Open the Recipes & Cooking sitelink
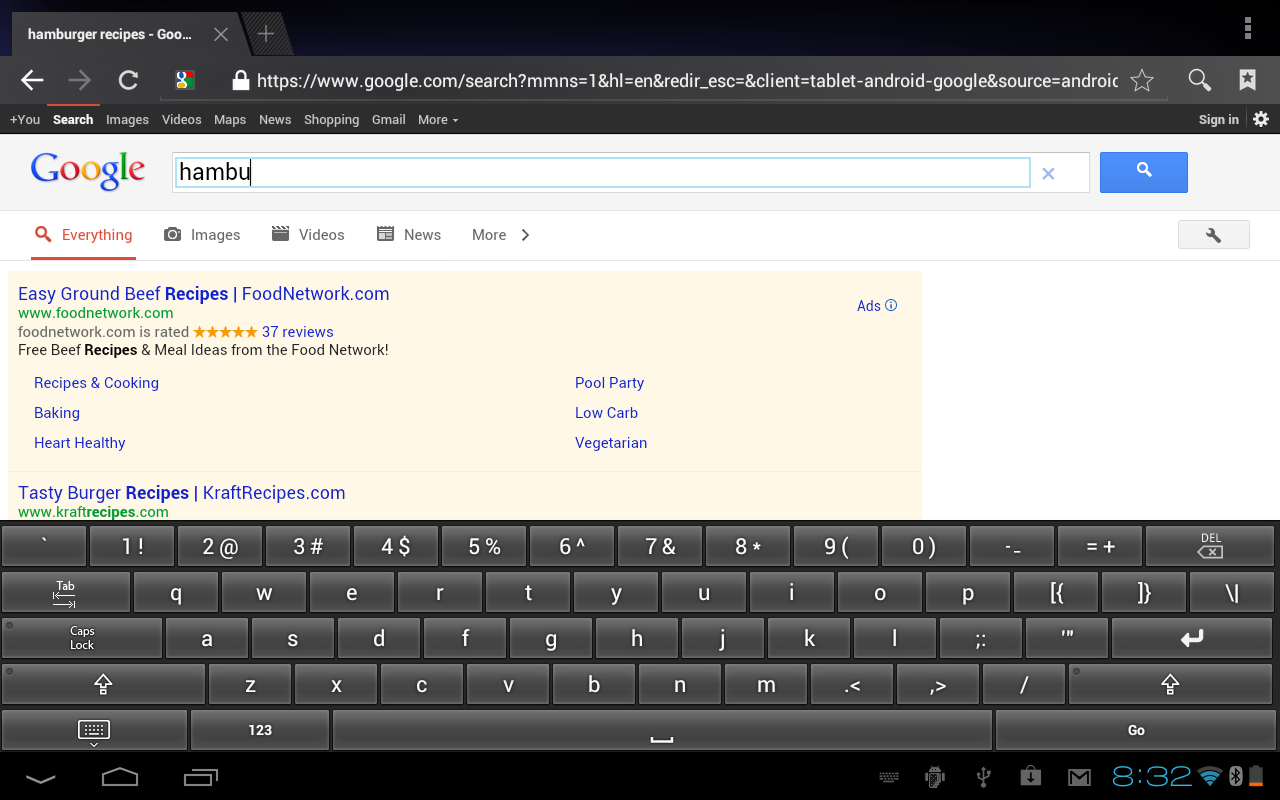The image size is (1280, 800). point(96,383)
